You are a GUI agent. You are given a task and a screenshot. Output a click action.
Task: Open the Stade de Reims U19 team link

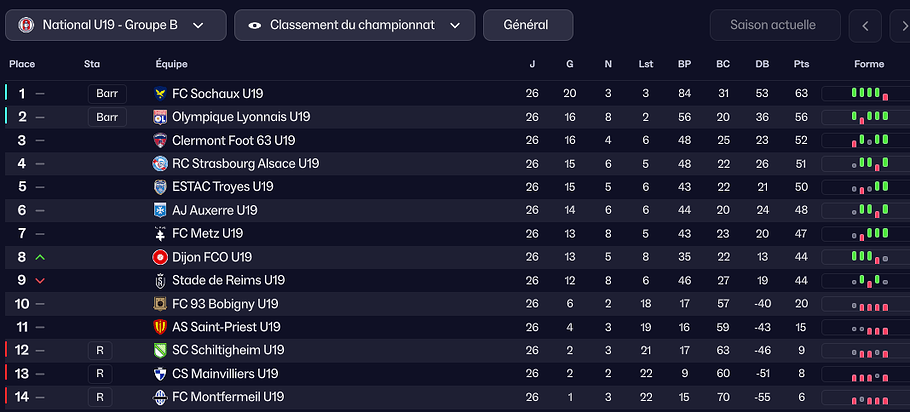228,281
